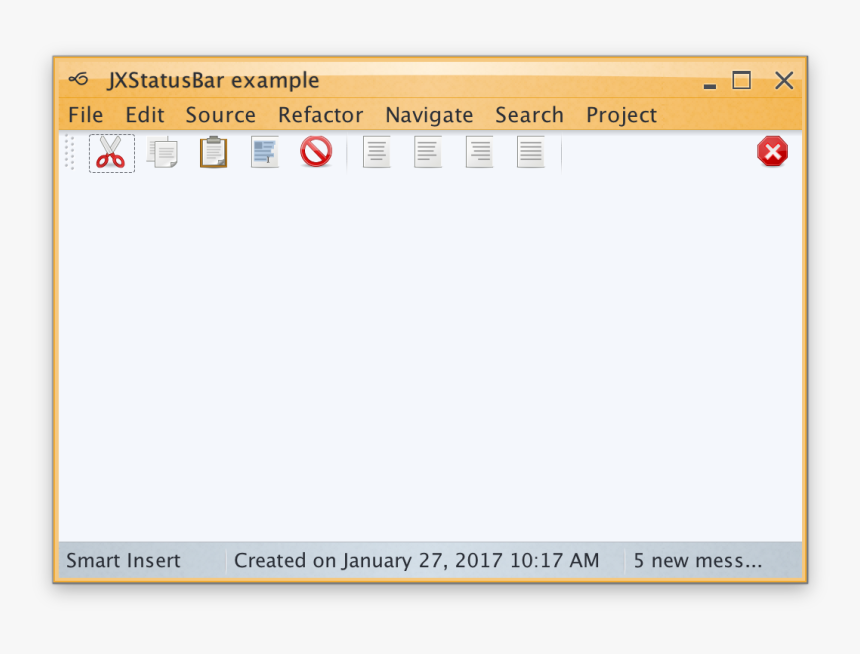The width and height of the screenshot is (860, 654).
Task: Click the Smart Insert status label
Action: pyautogui.click(x=123, y=561)
